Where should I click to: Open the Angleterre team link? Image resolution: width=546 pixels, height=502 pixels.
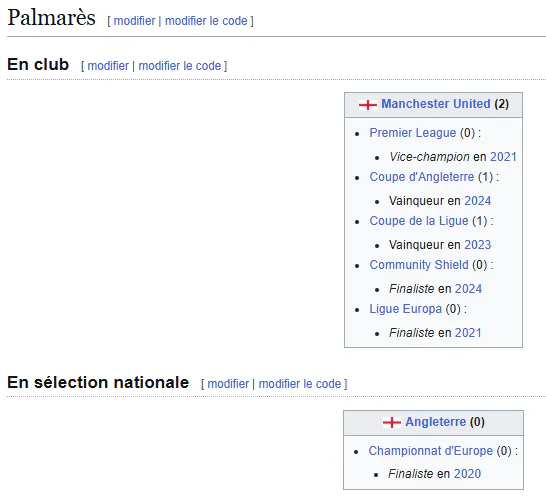435,422
